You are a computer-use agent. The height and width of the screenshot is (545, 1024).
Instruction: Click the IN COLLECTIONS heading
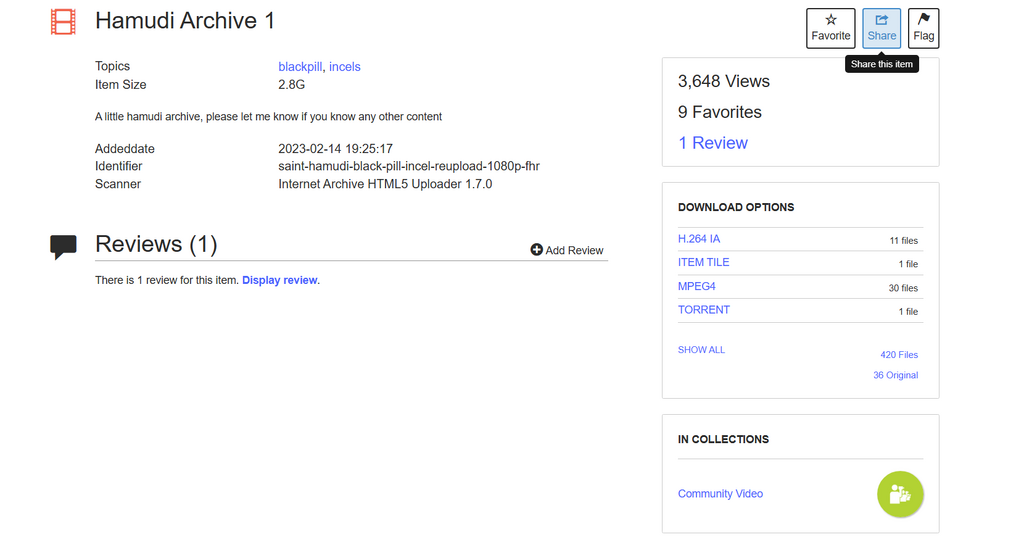click(x=723, y=439)
